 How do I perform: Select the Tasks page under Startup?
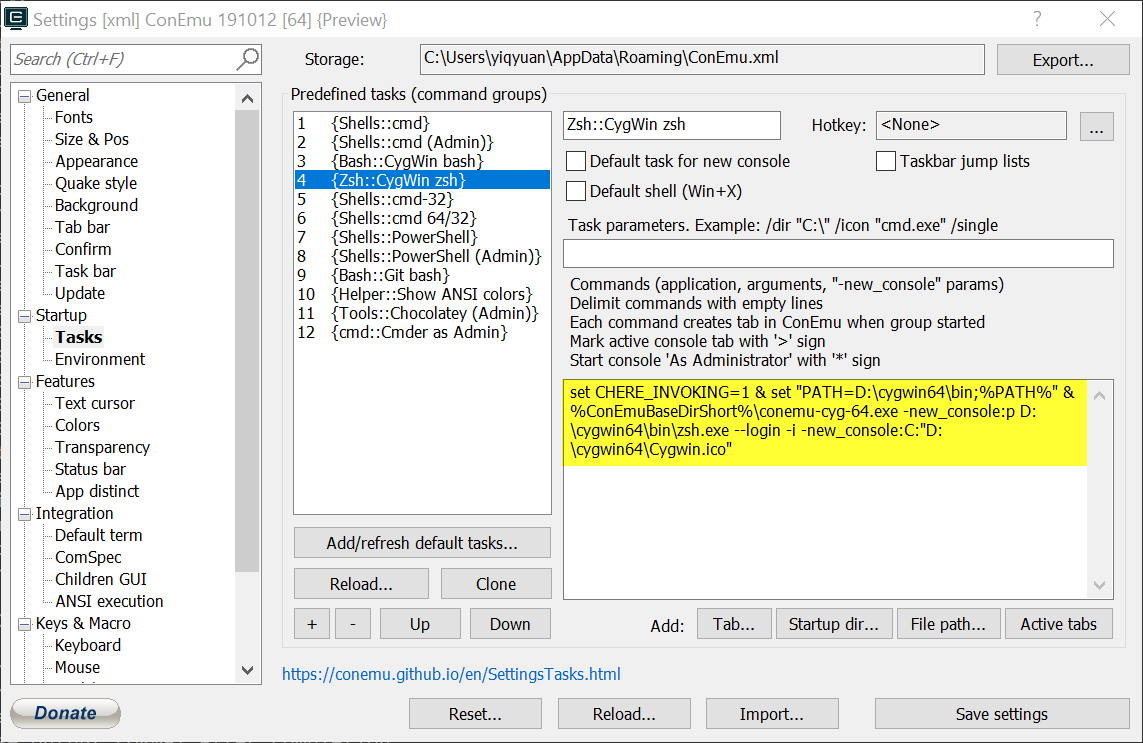tap(77, 337)
